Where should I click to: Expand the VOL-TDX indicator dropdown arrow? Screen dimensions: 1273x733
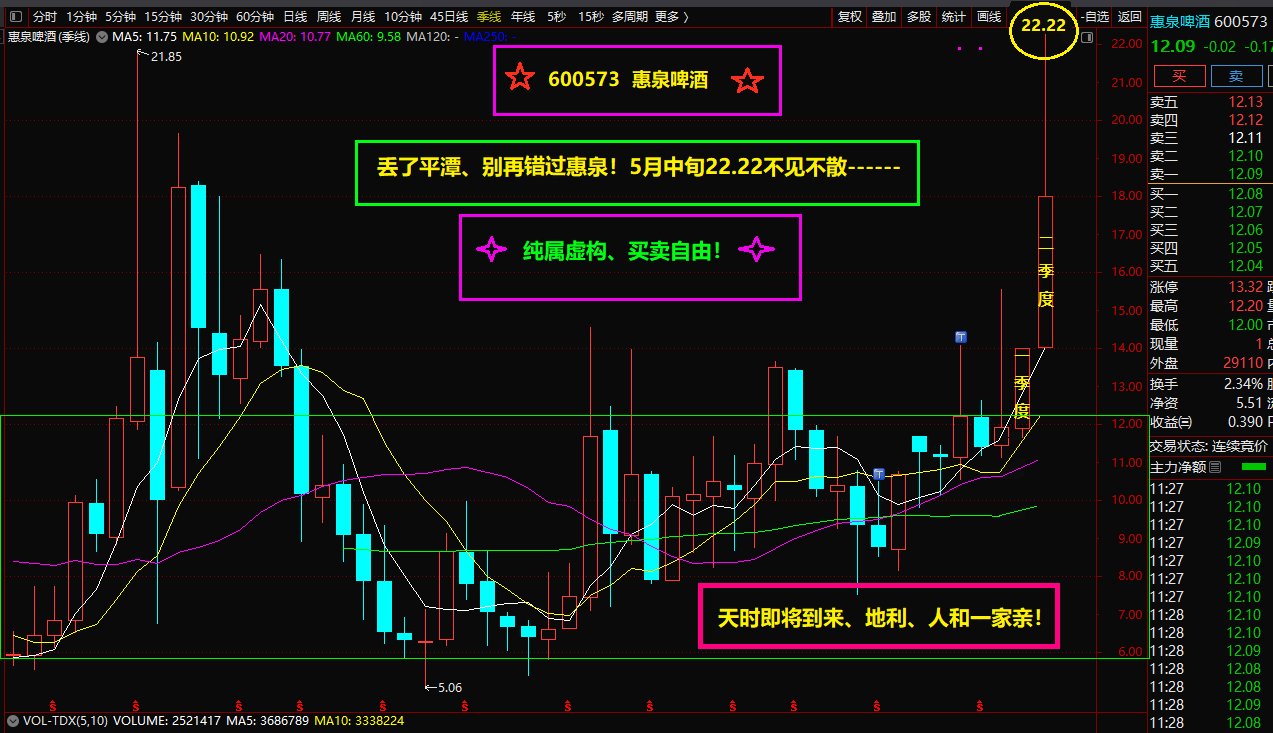tap(13, 720)
